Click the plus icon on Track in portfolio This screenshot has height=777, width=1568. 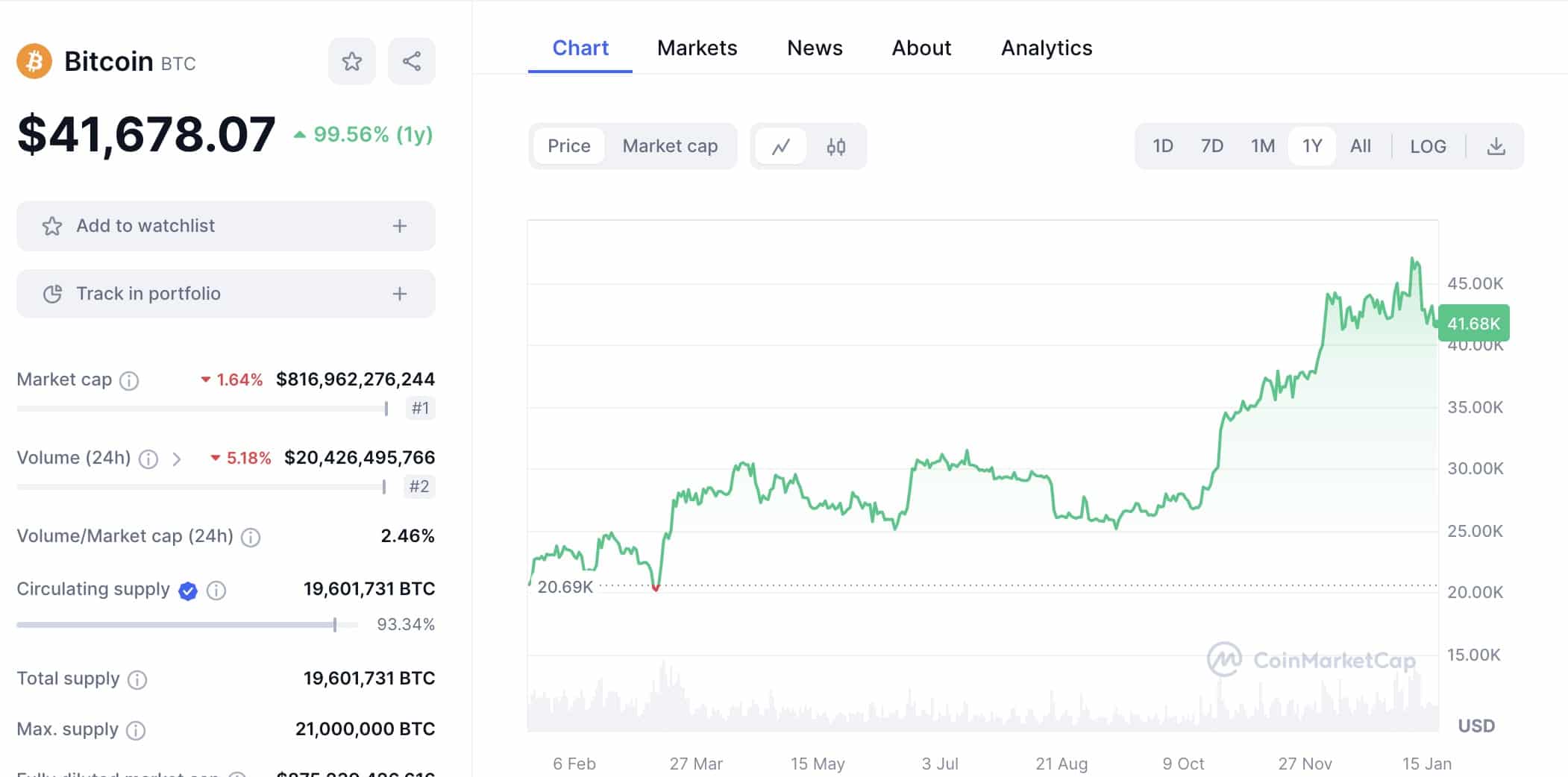tap(400, 294)
